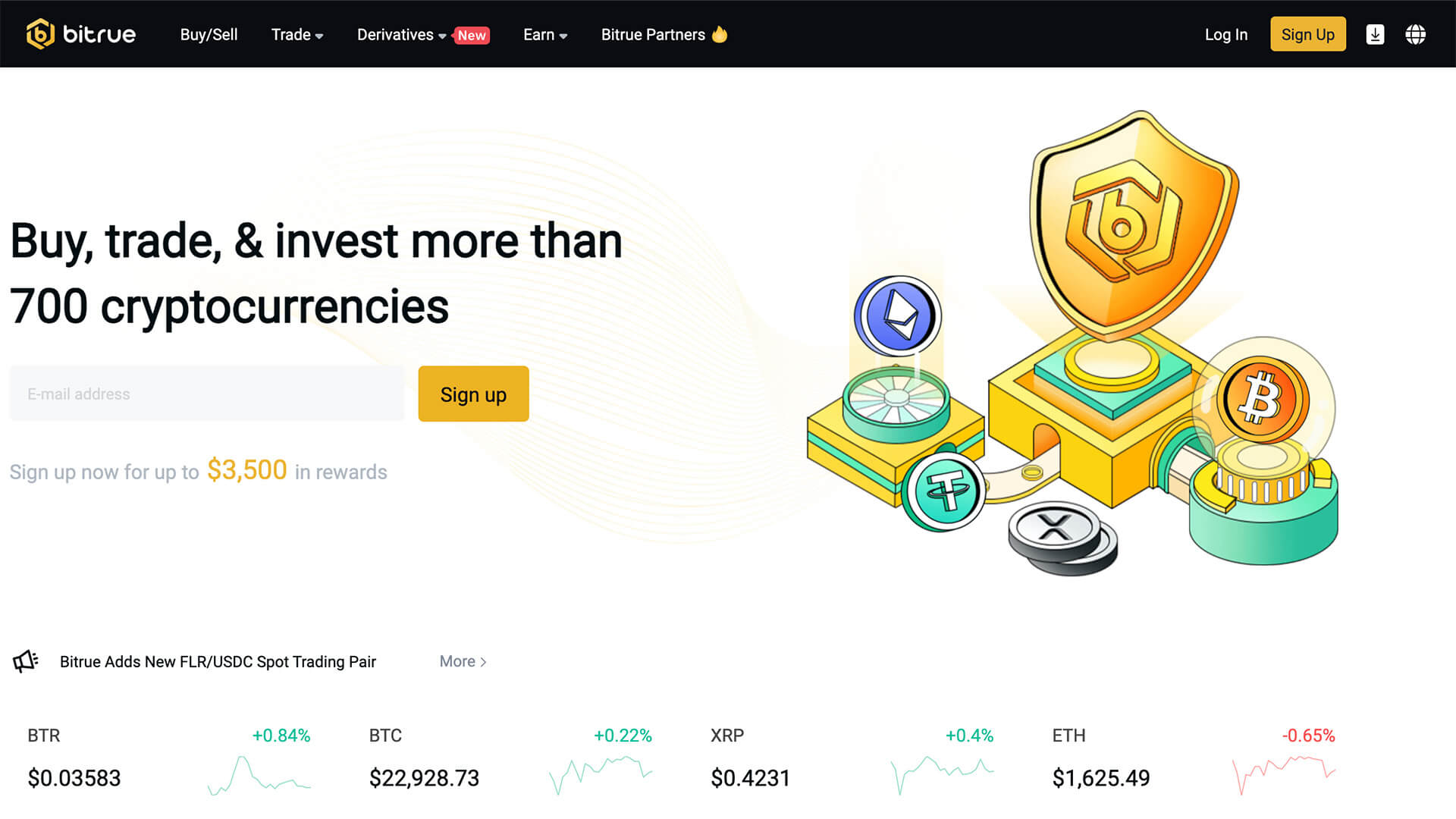1456x819 pixels.
Task: Expand the Earn dropdown
Action: (x=544, y=35)
